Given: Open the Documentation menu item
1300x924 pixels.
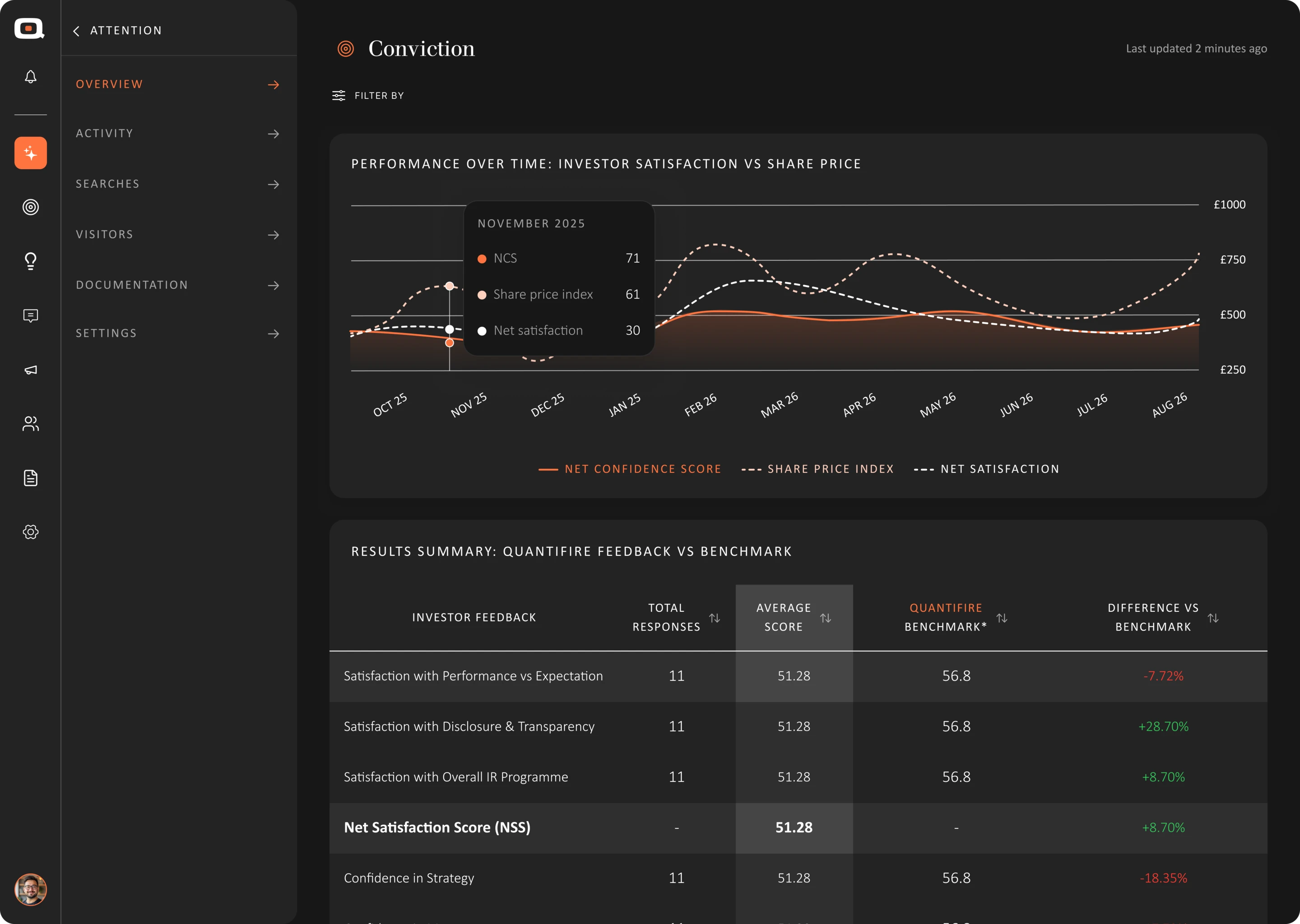Looking at the screenshot, I should [x=177, y=285].
